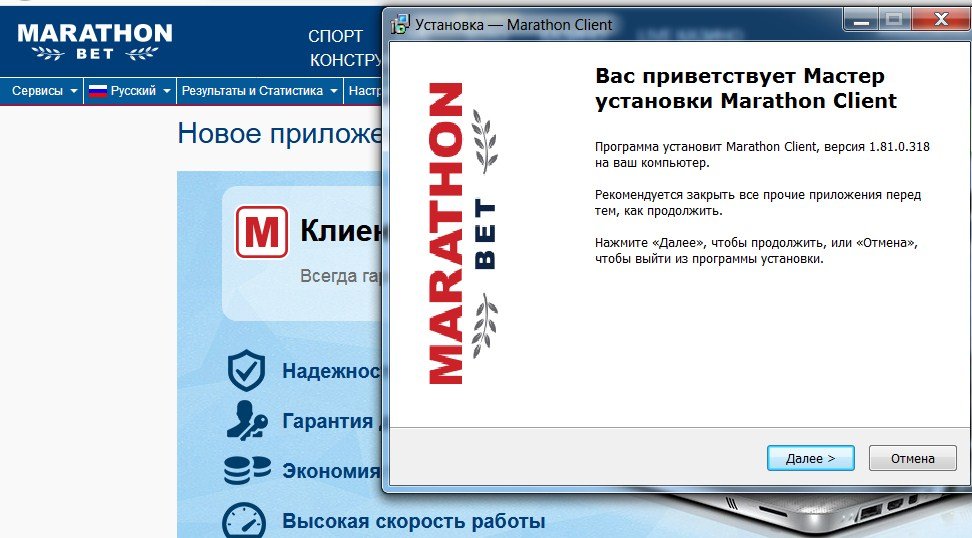Click the vertical Marathon Bet installer logo
This screenshot has width=972, height=538.
coord(462,233)
